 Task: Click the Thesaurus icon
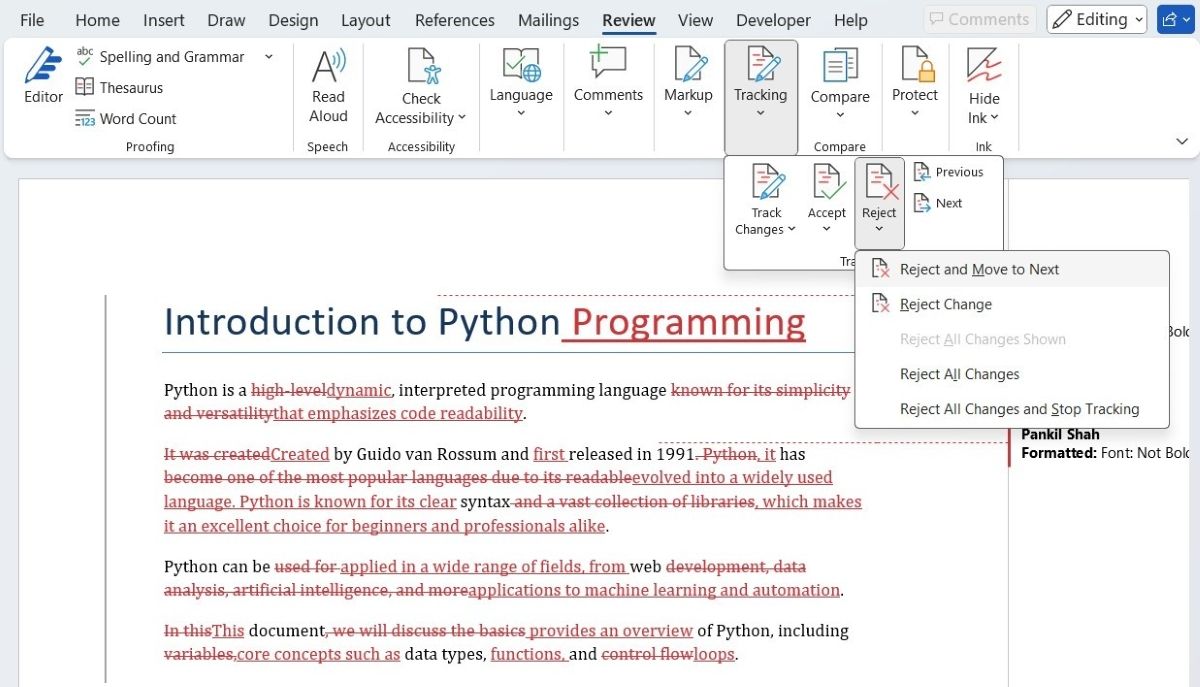(x=85, y=88)
